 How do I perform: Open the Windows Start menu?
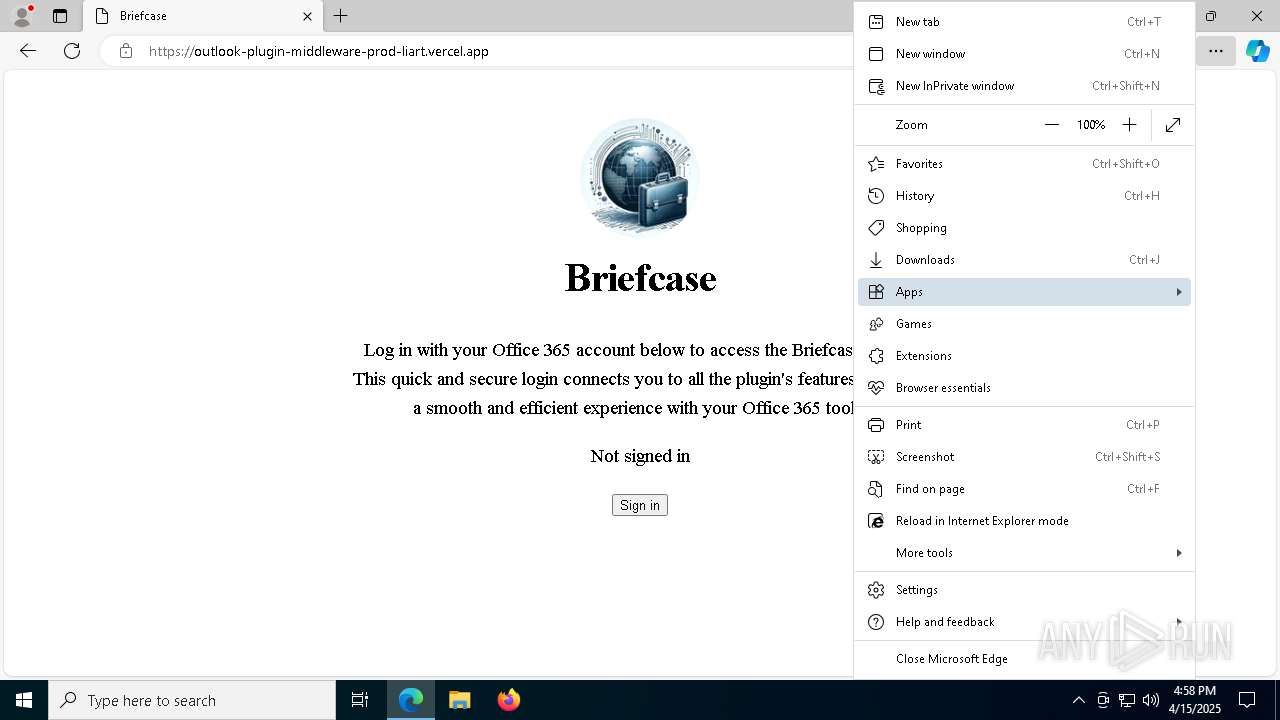(24, 700)
